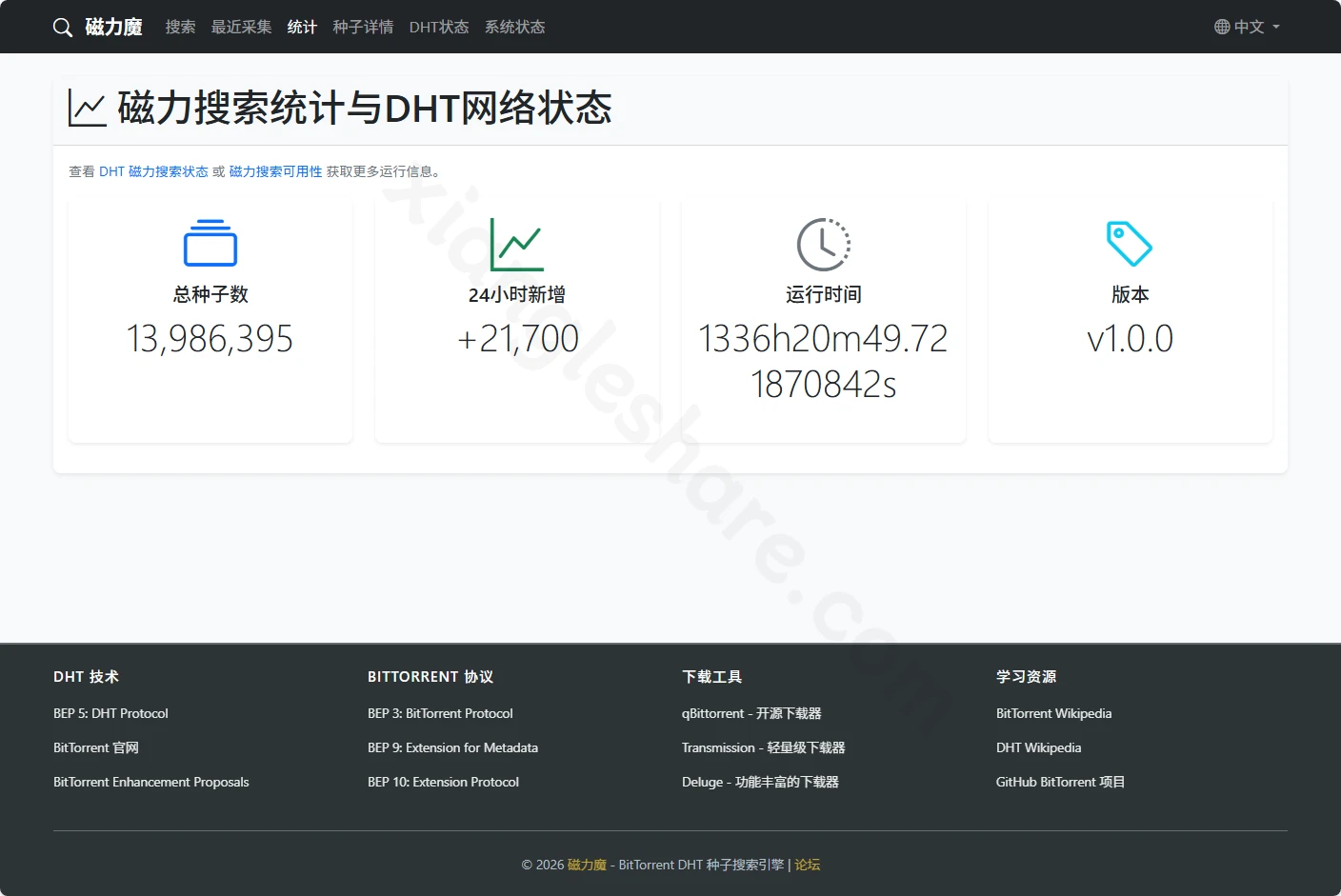
Task: Click the total count 13,986,395
Action: 210,339
